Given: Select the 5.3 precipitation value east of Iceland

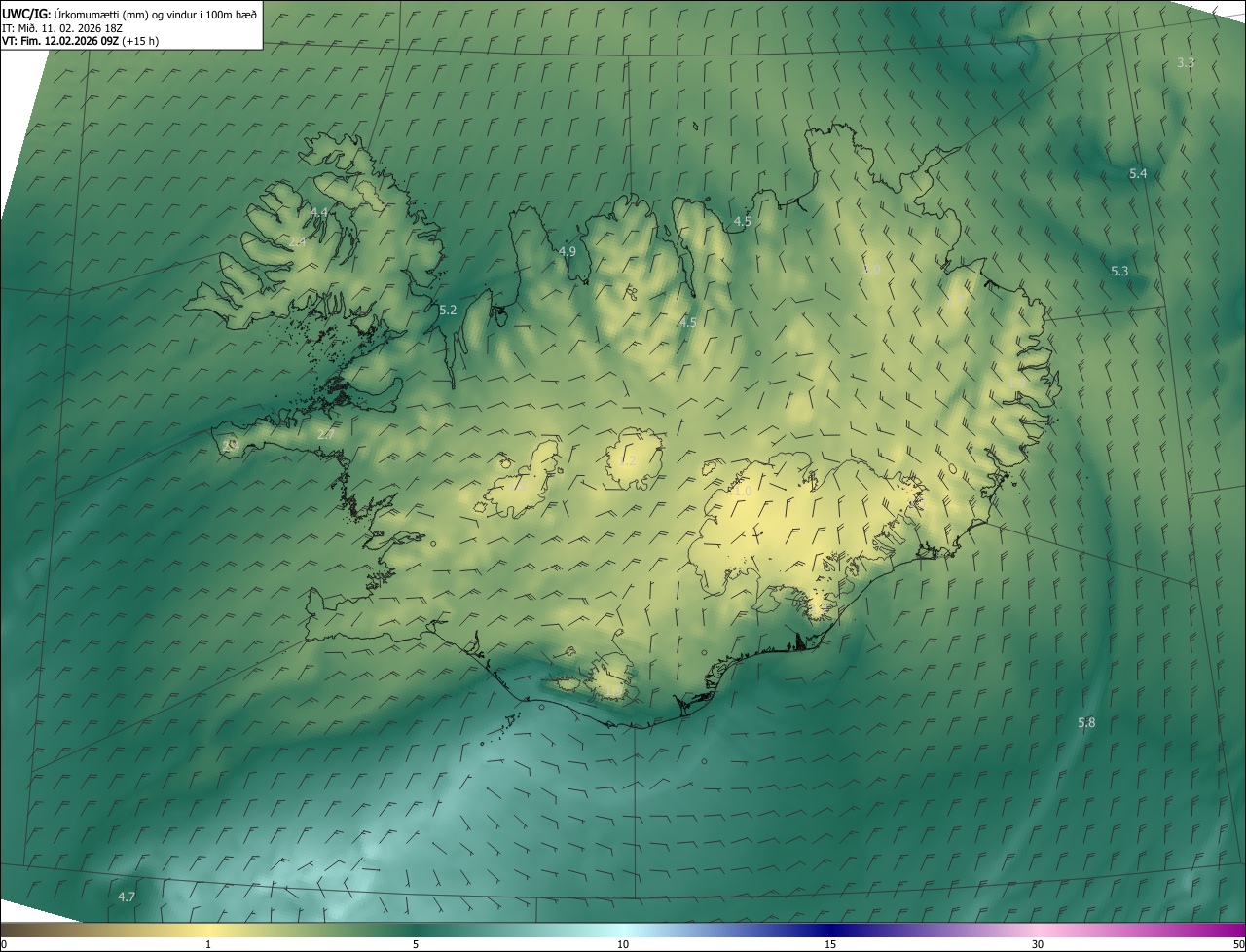Looking at the screenshot, I should [x=1119, y=272].
